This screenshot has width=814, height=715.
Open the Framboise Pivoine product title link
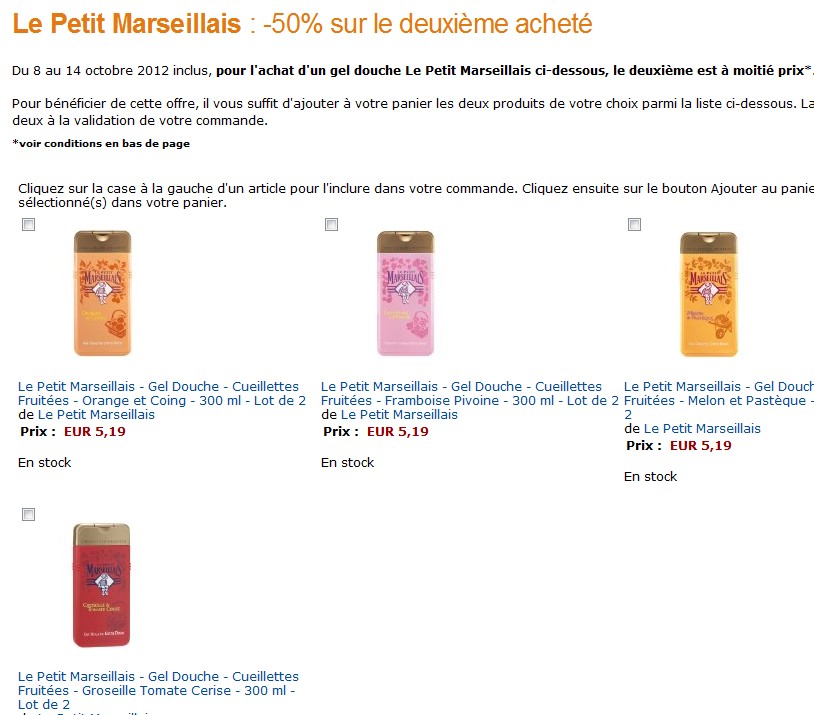(470, 394)
